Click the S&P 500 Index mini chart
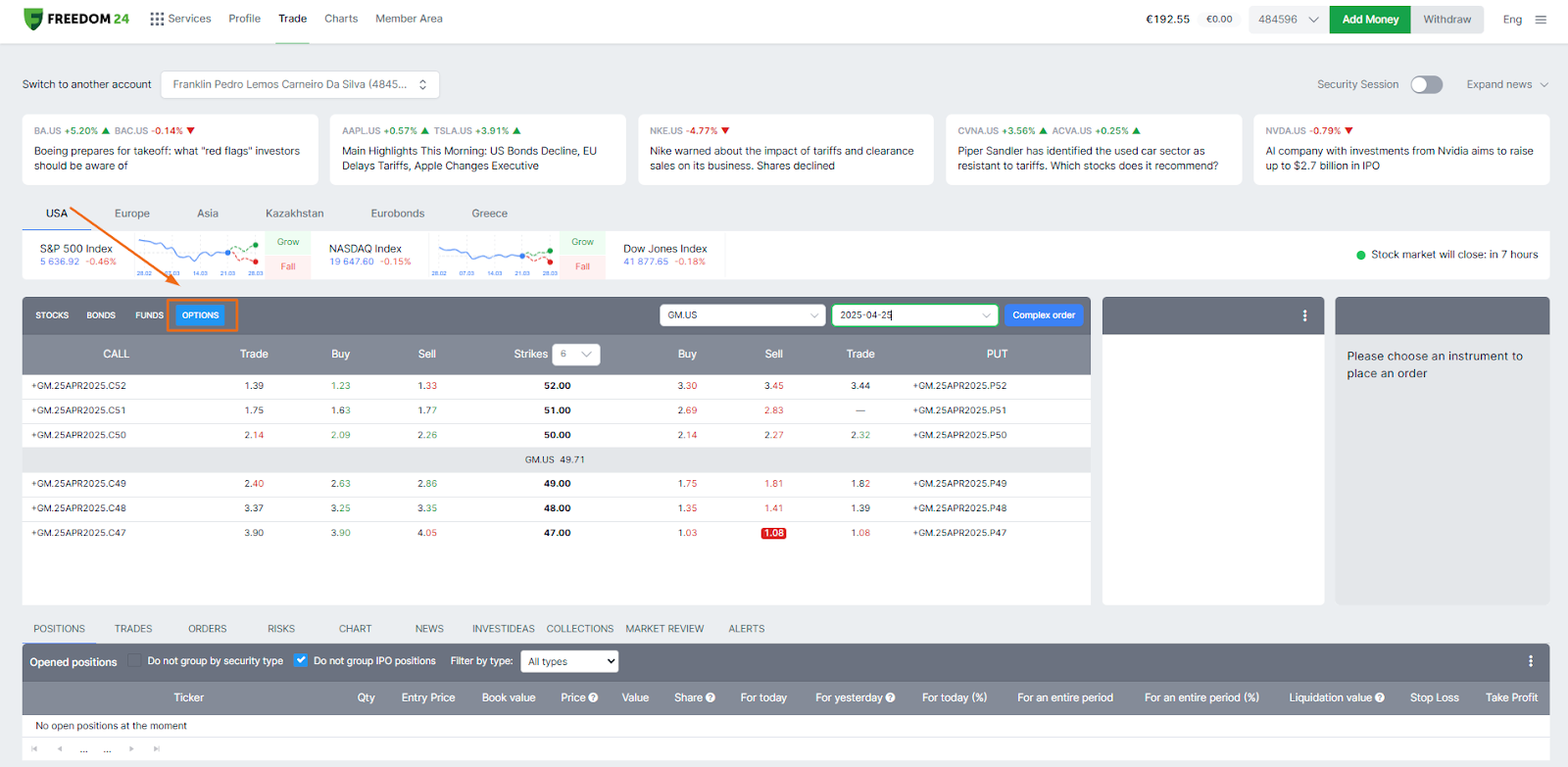Screen dimensions: 1568x767 199,256
